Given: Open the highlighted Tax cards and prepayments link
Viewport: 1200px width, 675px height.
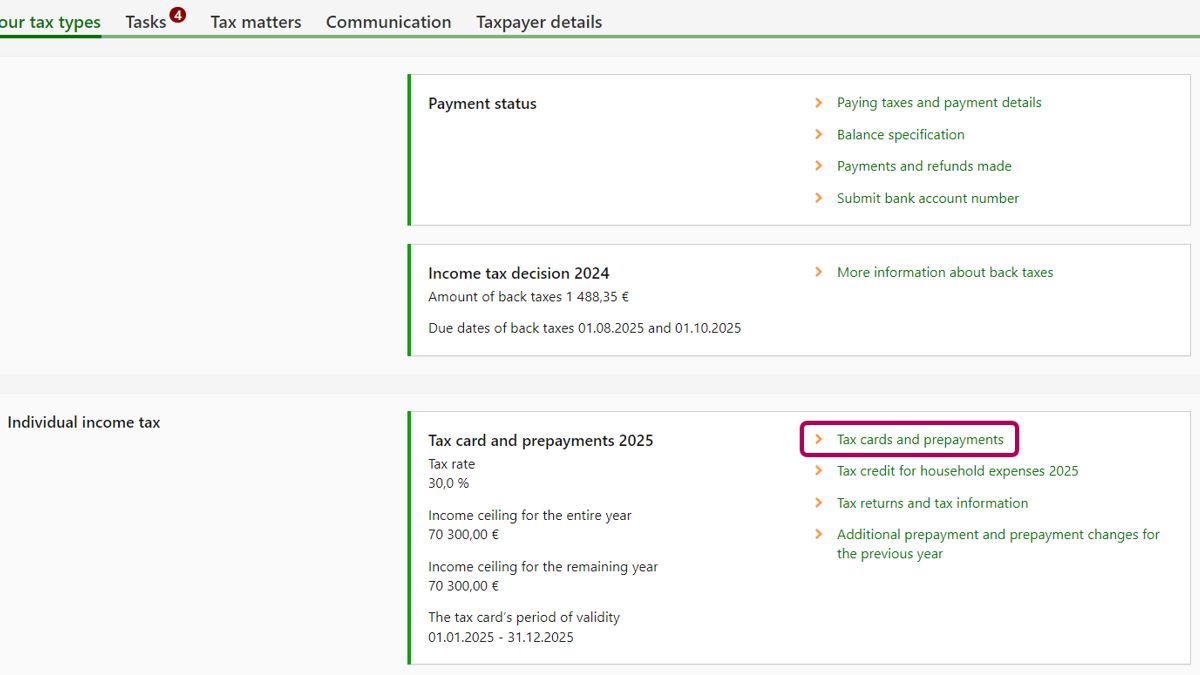Looking at the screenshot, I should pyautogui.click(x=920, y=440).
